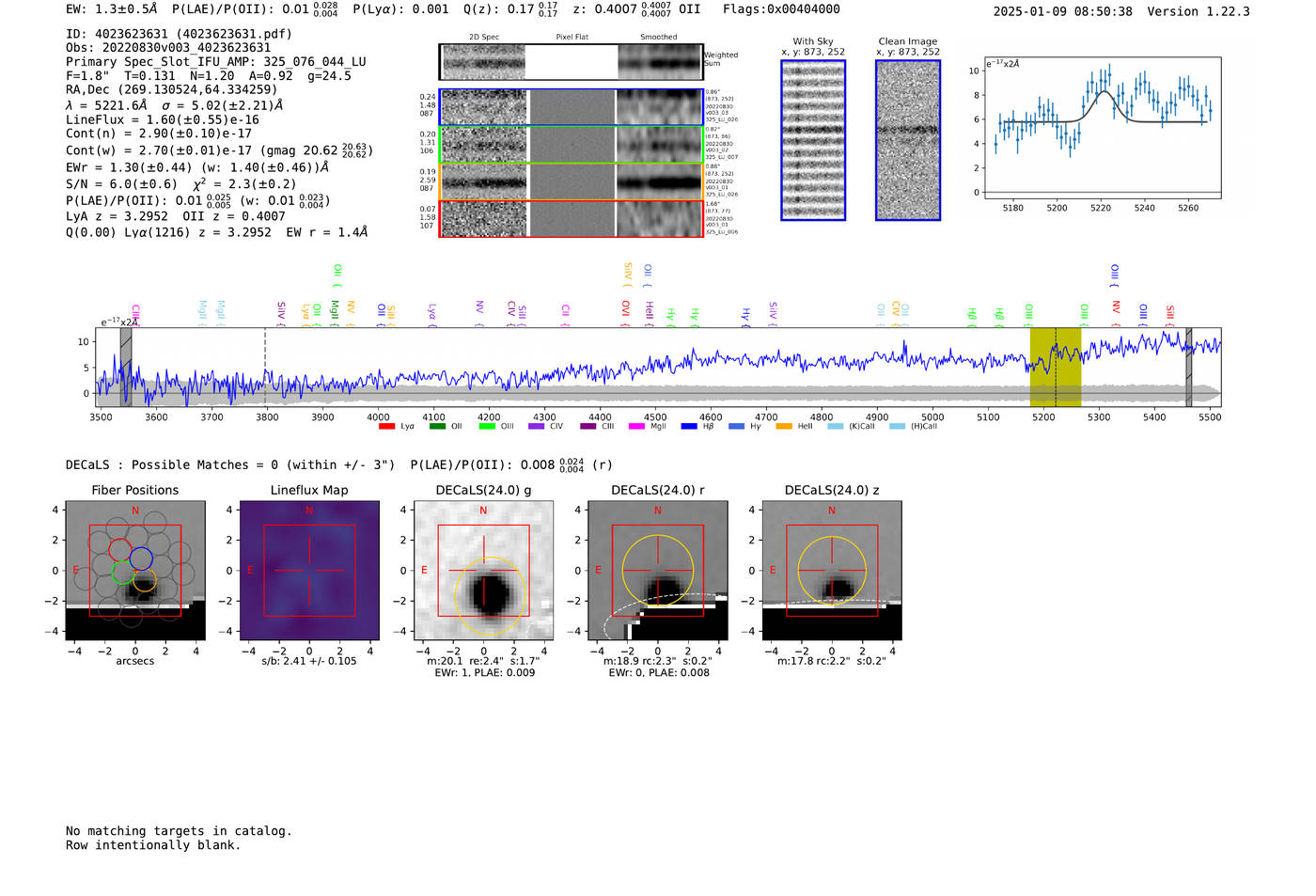Click 'Obs: 20220830v003_4023623631' text
This screenshot has width=1316, height=896.
(168, 48)
